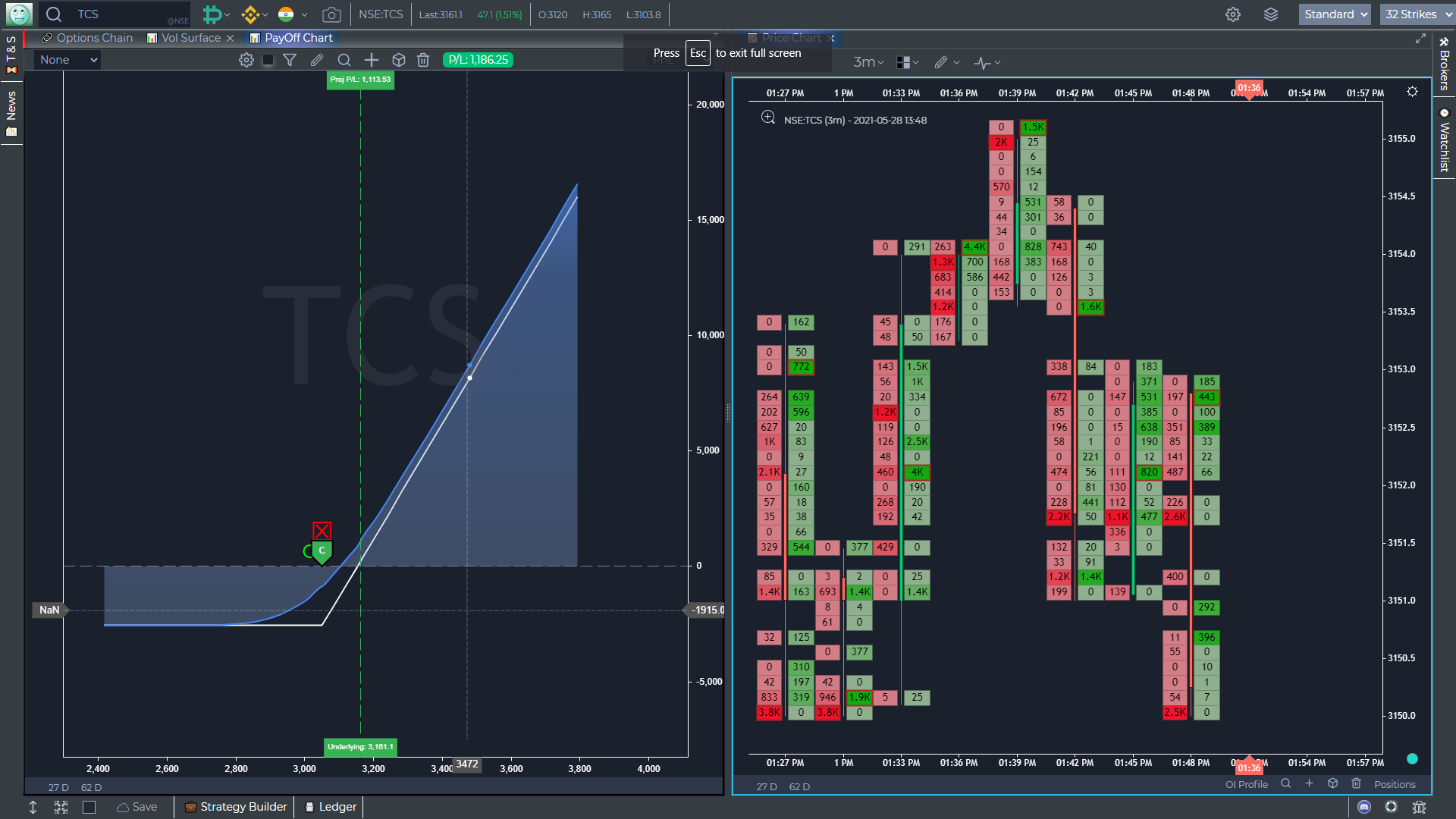The width and height of the screenshot is (1456, 819).
Task: Toggle the cell layout style on the price chart
Action: pos(905,62)
